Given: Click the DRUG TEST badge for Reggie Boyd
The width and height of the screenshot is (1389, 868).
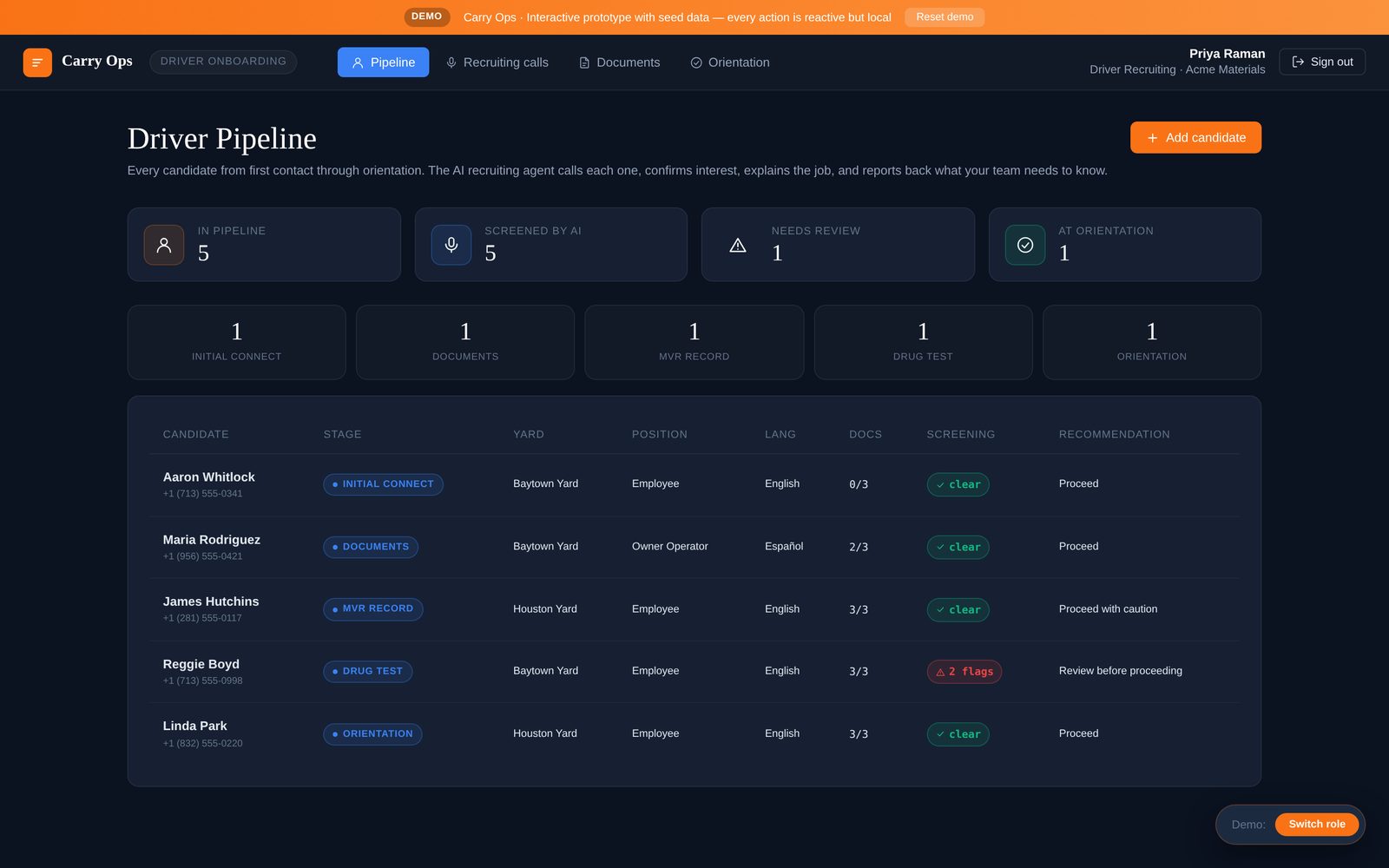Looking at the screenshot, I should coord(368,672).
